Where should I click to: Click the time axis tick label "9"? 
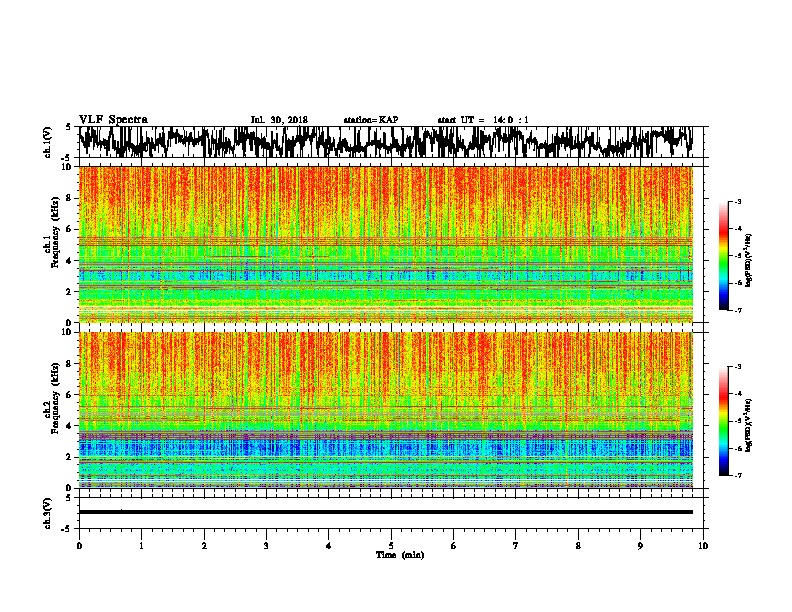640,545
